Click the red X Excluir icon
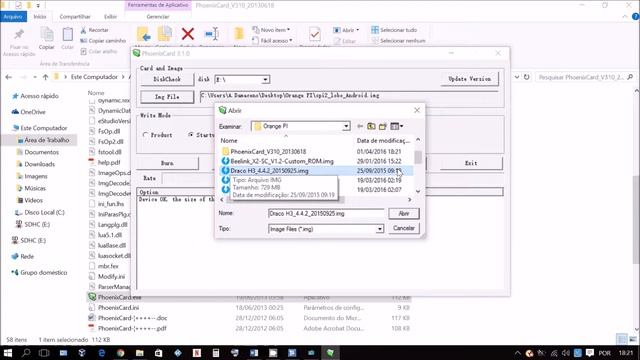Viewport: 640px width, 360px height. tap(188, 34)
